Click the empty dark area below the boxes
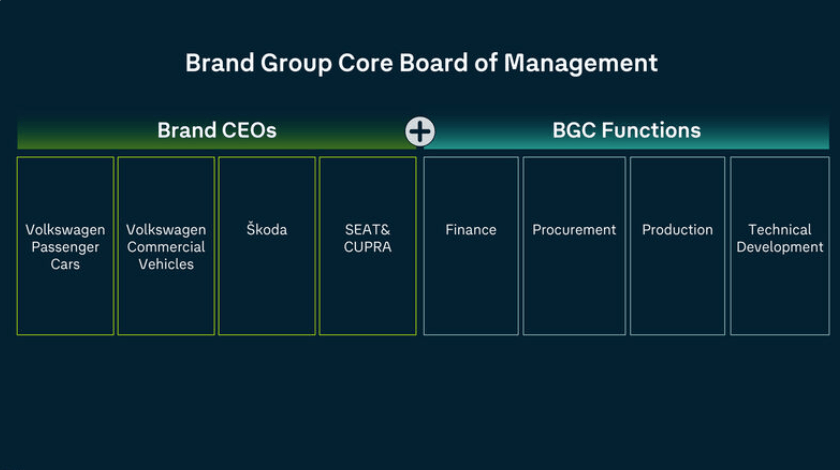840x470 pixels. pyautogui.click(x=420, y=400)
